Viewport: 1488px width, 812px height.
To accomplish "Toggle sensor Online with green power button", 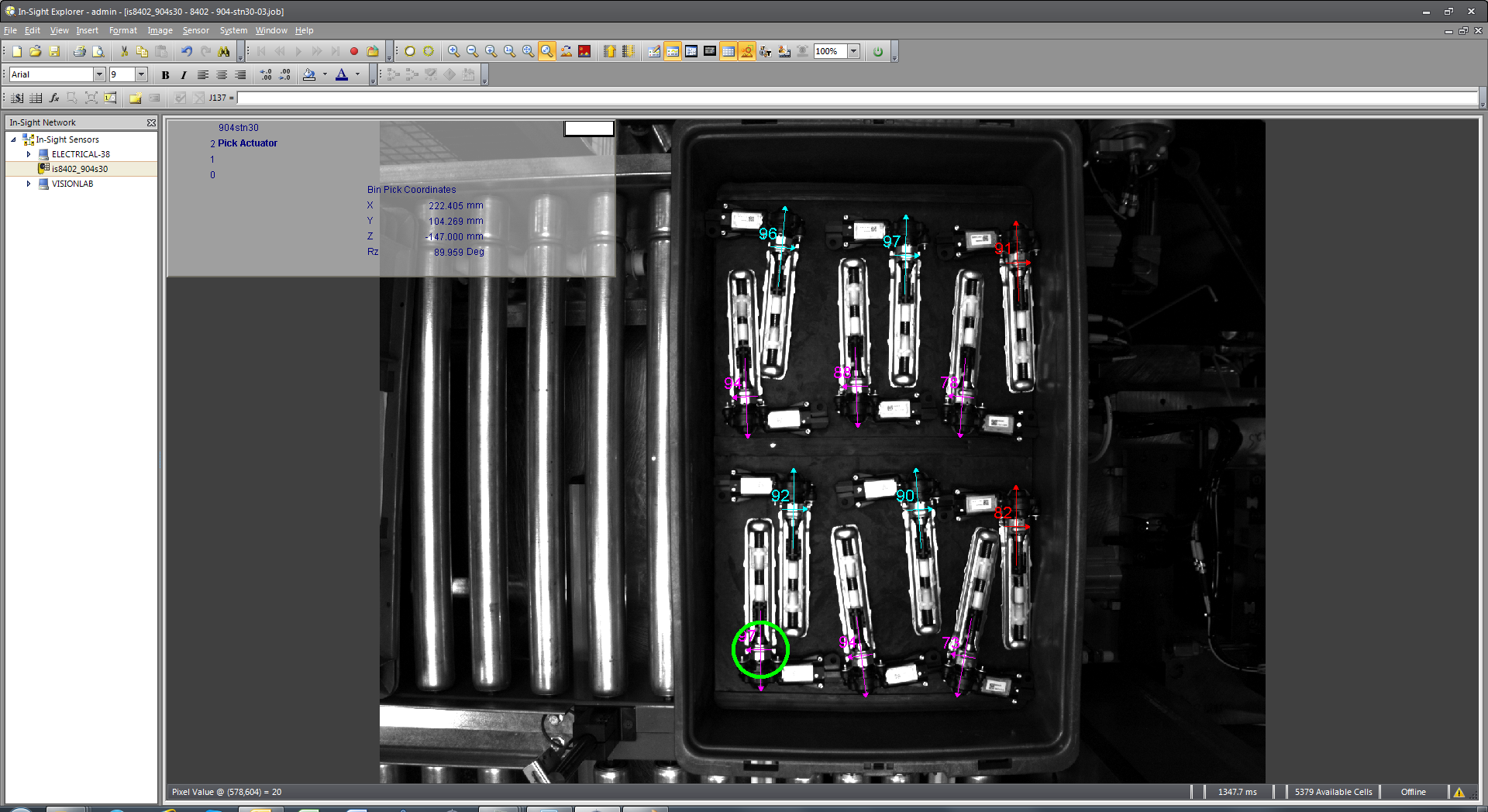I will click(878, 51).
